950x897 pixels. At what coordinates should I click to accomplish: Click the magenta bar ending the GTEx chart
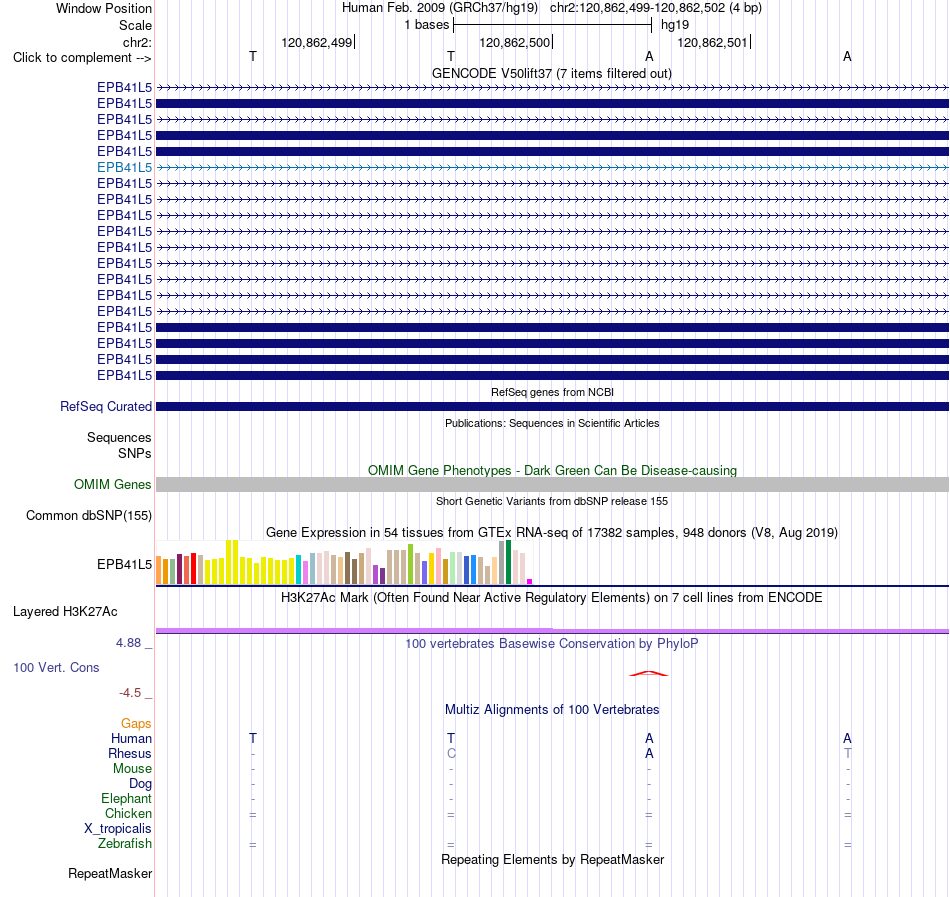coord(530,581)
